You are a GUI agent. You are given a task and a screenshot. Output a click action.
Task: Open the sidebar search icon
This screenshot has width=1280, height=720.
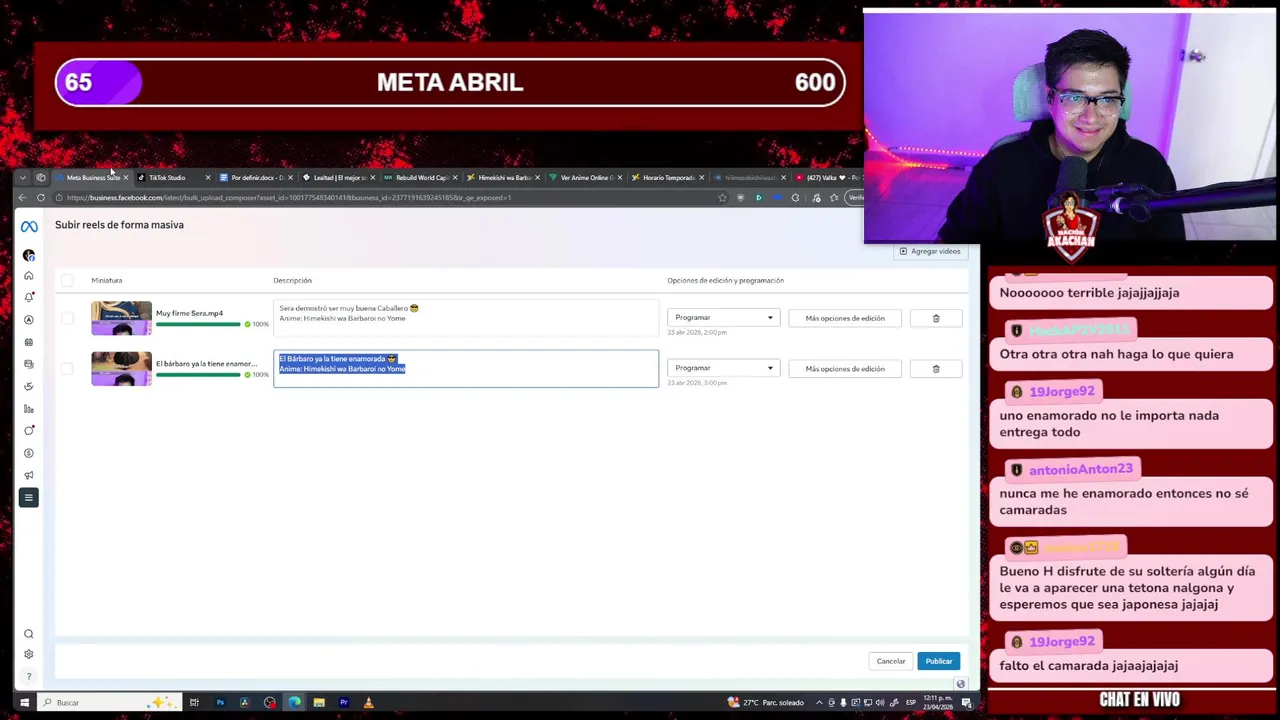[29, 634]
